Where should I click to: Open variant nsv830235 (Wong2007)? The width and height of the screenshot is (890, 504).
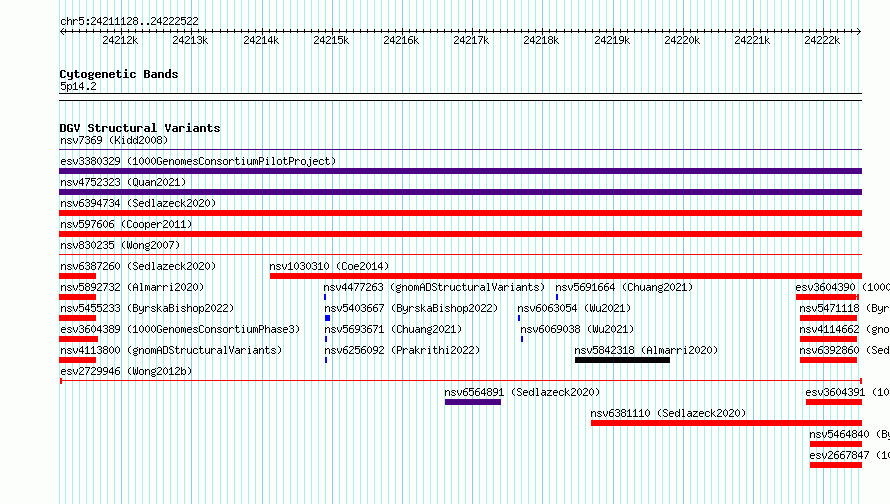(x=120, y=245)
